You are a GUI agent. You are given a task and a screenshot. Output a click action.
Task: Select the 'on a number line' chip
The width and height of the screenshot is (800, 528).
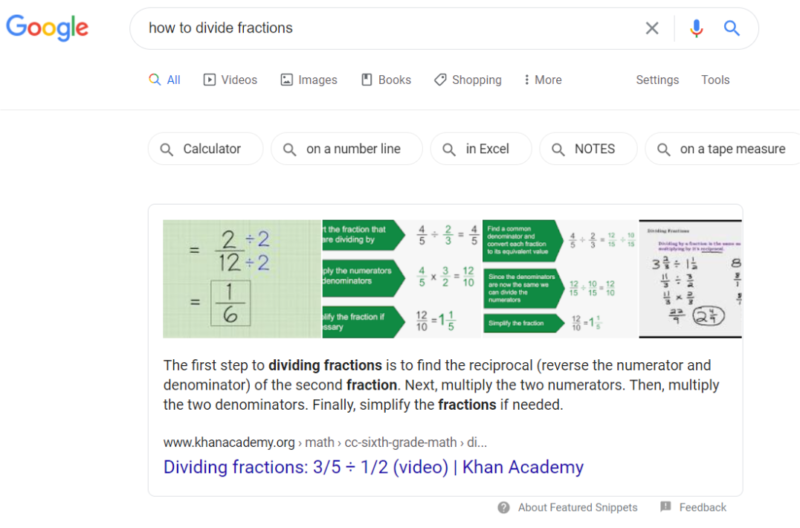tap(346, 149)
